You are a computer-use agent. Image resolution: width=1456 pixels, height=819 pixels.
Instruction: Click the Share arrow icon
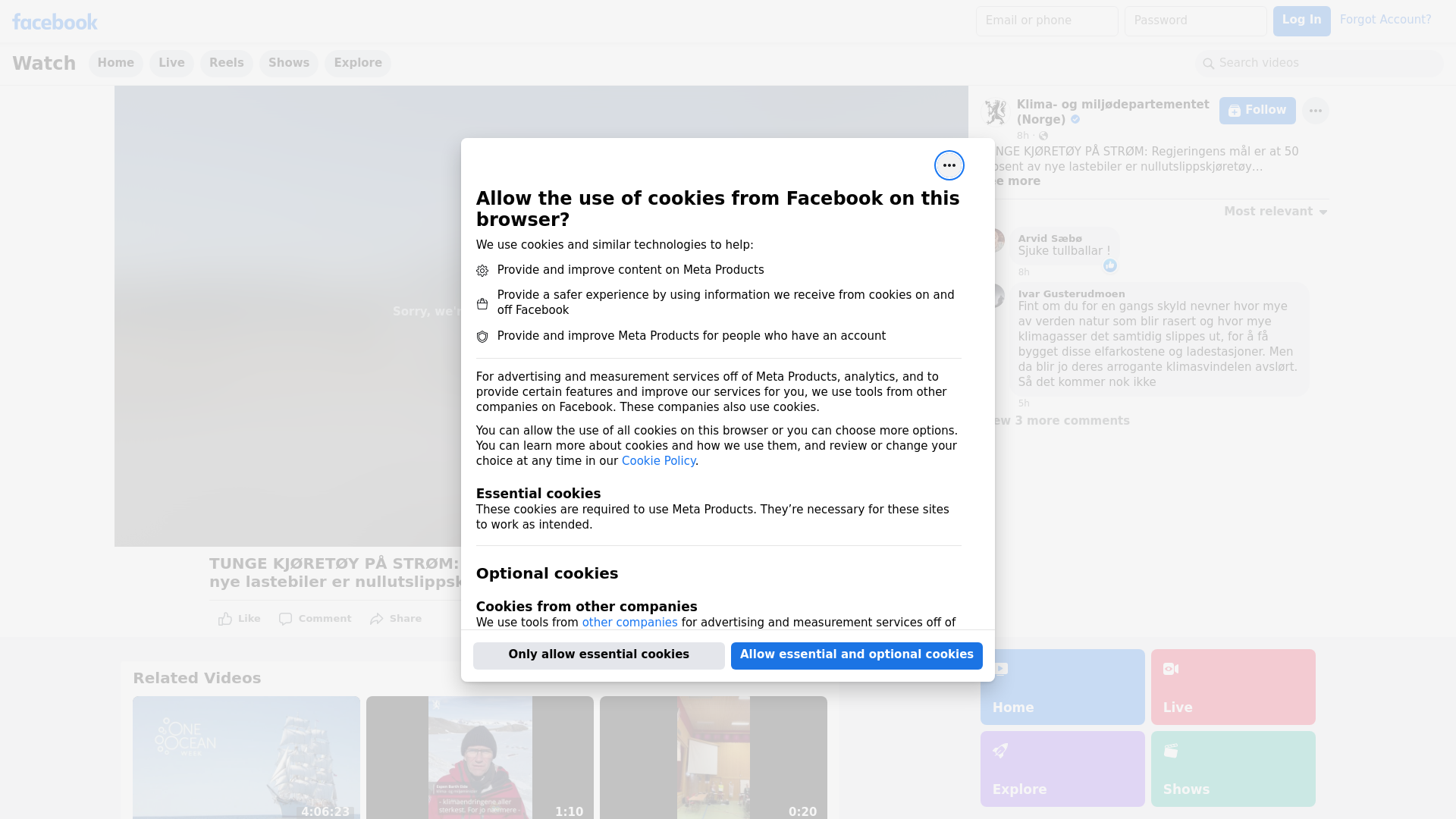click(x=377, y=619)
